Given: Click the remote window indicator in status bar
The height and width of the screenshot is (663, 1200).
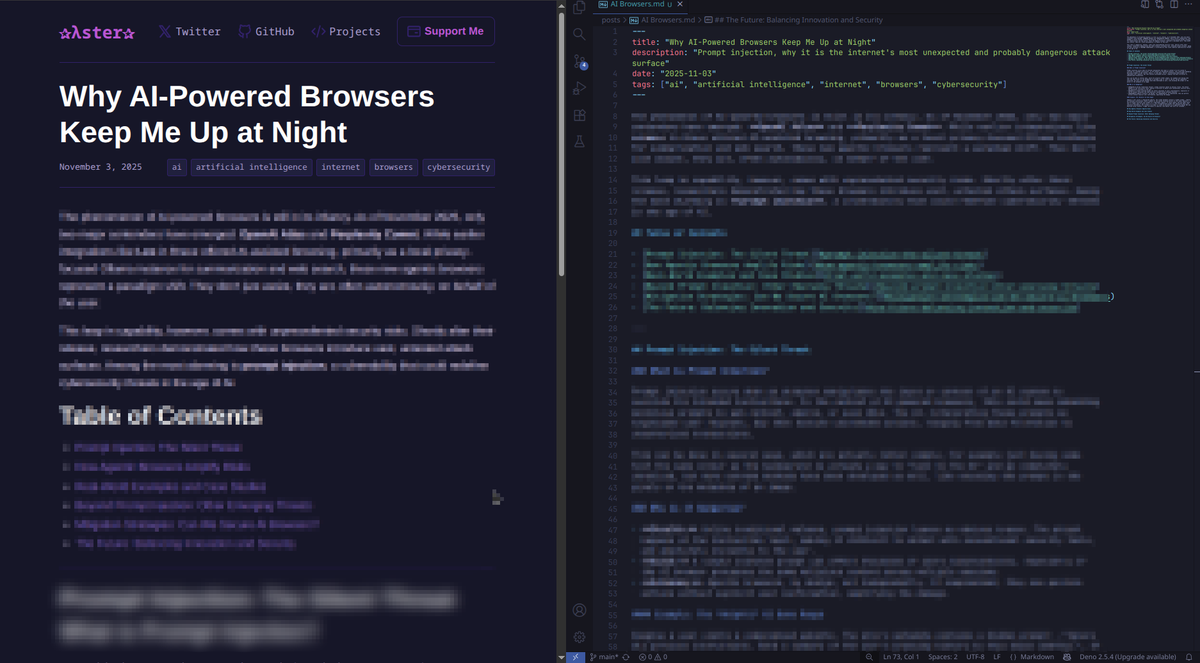Looking at the screenshot, I should [575, 657].
